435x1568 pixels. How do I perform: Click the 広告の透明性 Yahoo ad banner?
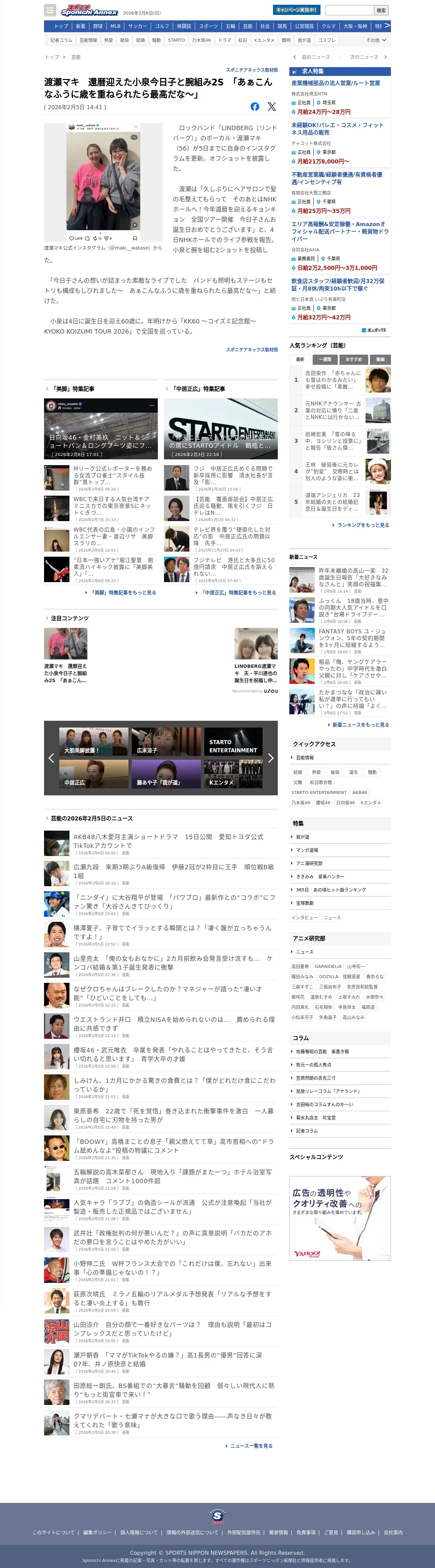coord(340,1218)
